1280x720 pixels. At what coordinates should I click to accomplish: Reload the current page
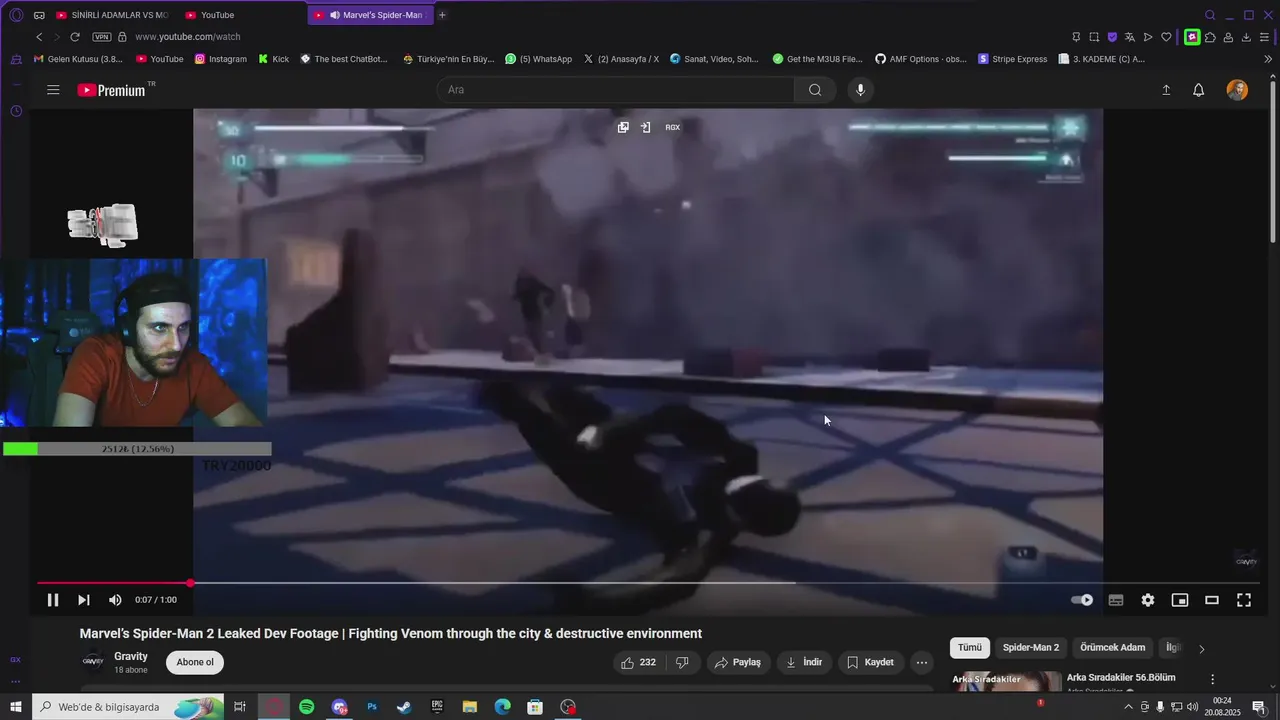coord(74,37)
